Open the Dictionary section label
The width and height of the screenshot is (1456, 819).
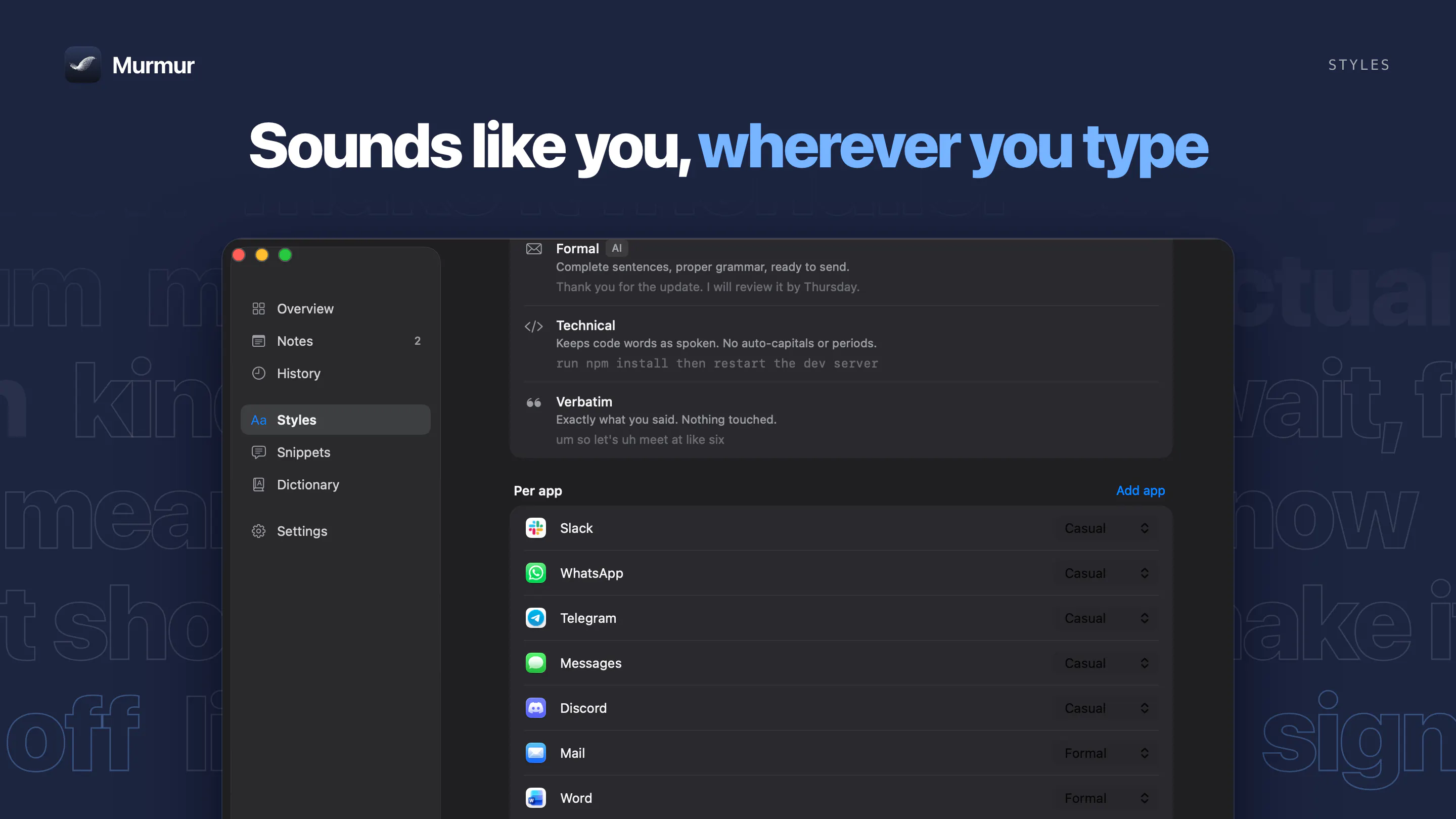point(308,484)
